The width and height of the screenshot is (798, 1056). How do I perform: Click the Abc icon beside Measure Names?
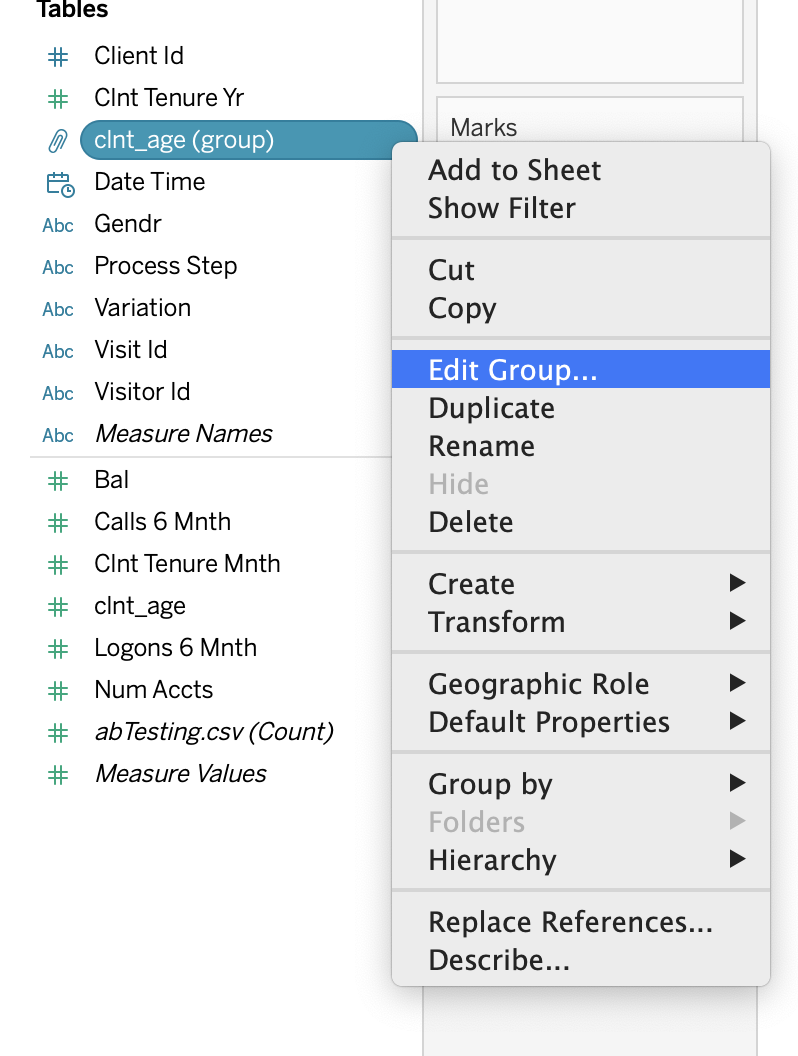58,435
